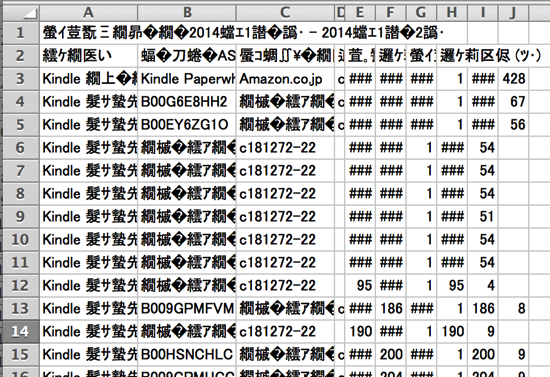Click c181272-22 in row 14
Screen dimensions: 550x377
coord(285,331)
